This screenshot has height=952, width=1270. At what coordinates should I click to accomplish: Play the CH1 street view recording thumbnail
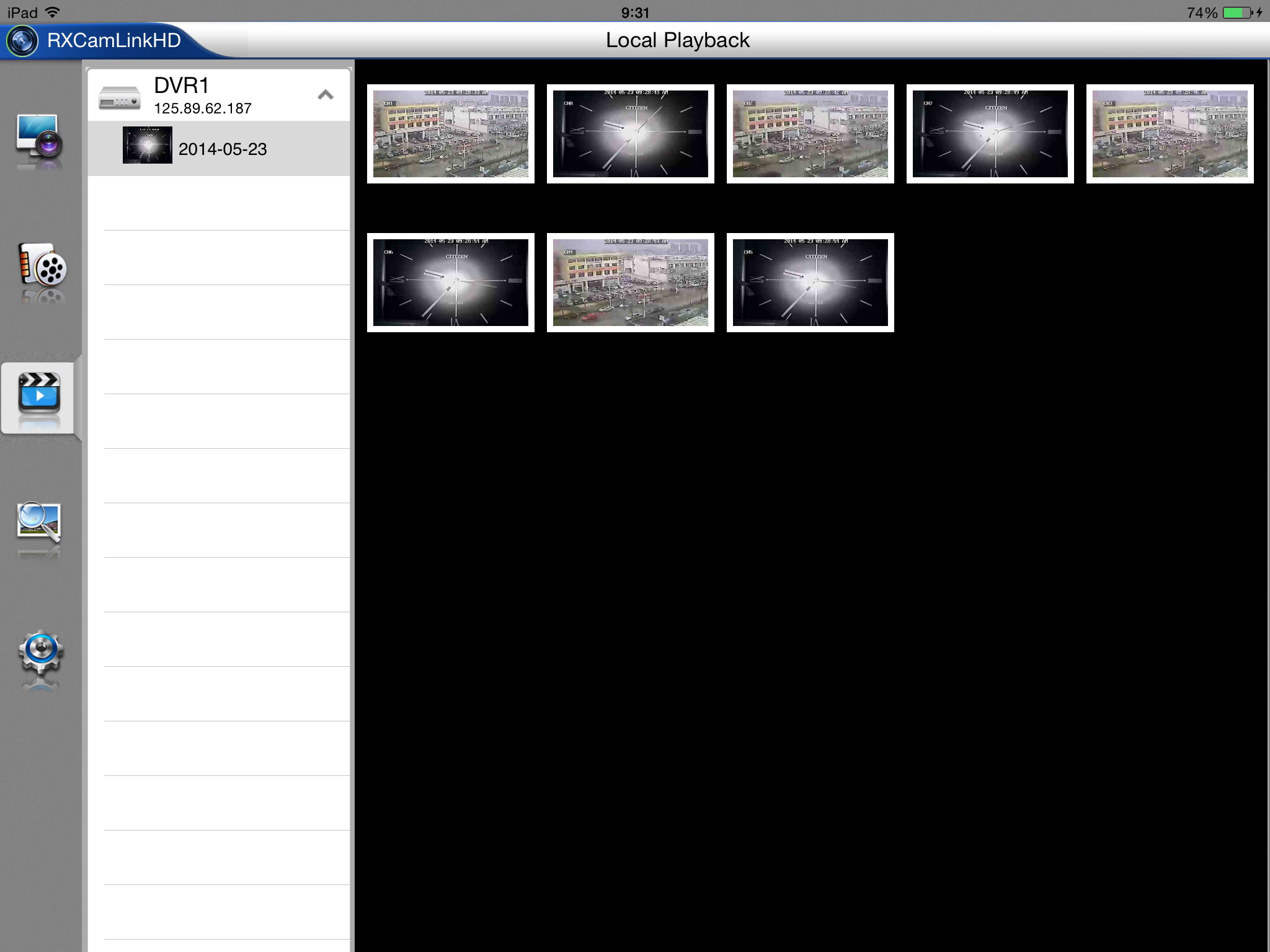451,134
